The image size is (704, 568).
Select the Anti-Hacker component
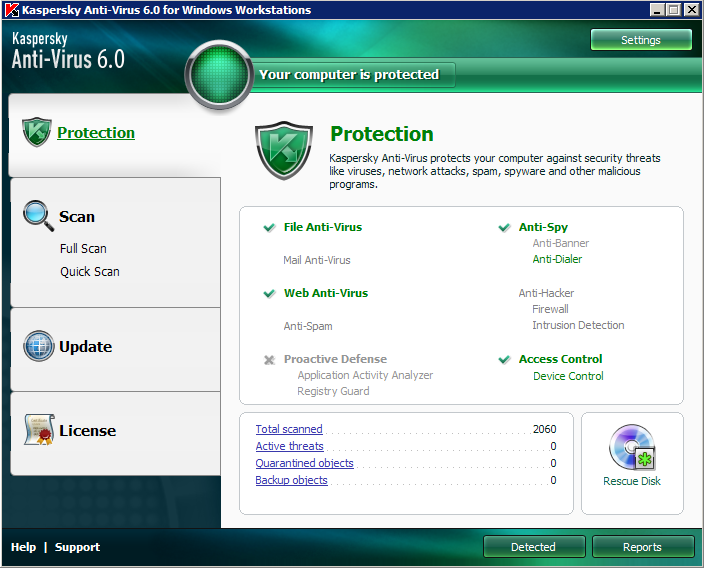point(546,293)
